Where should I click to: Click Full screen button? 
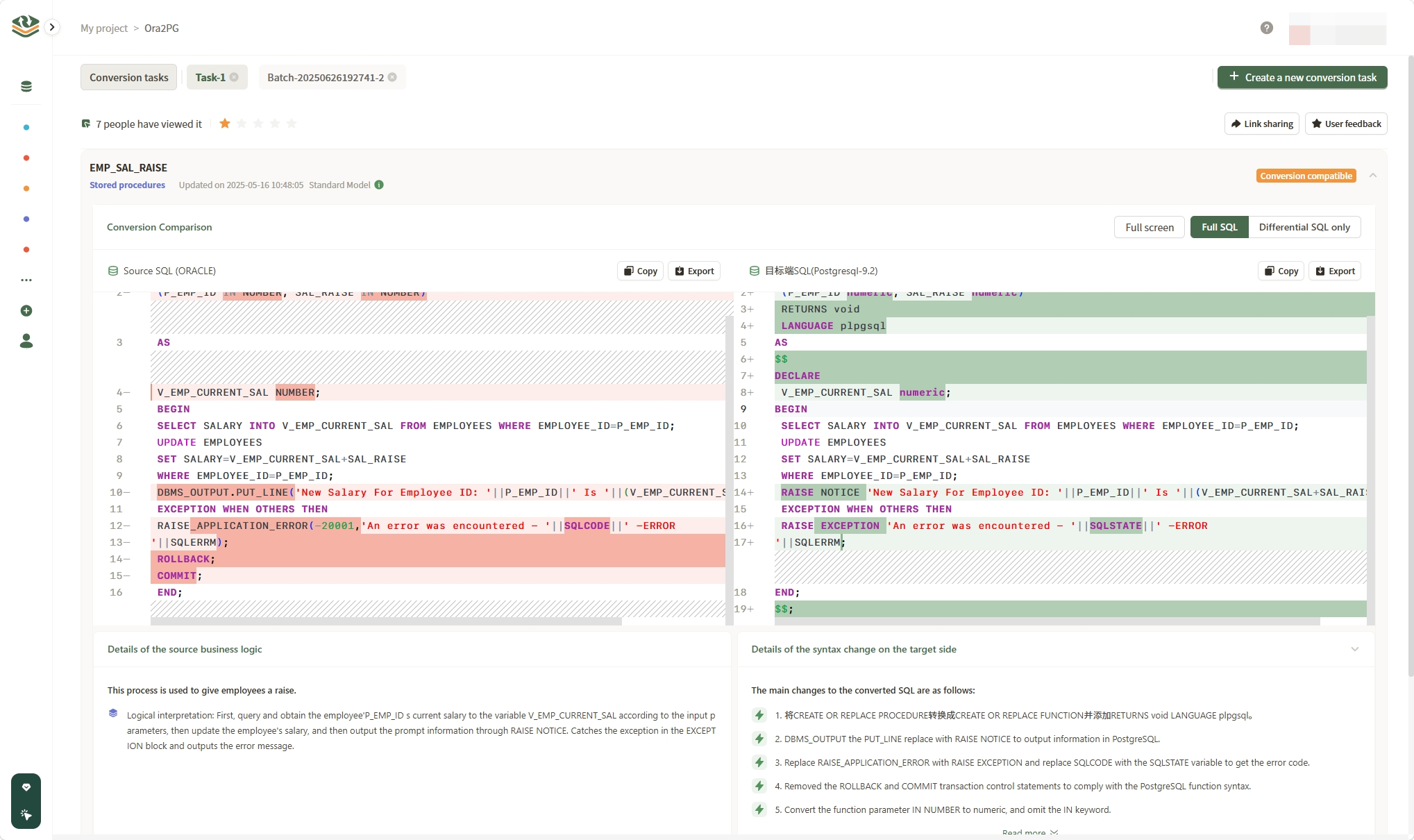[1150, 227]
